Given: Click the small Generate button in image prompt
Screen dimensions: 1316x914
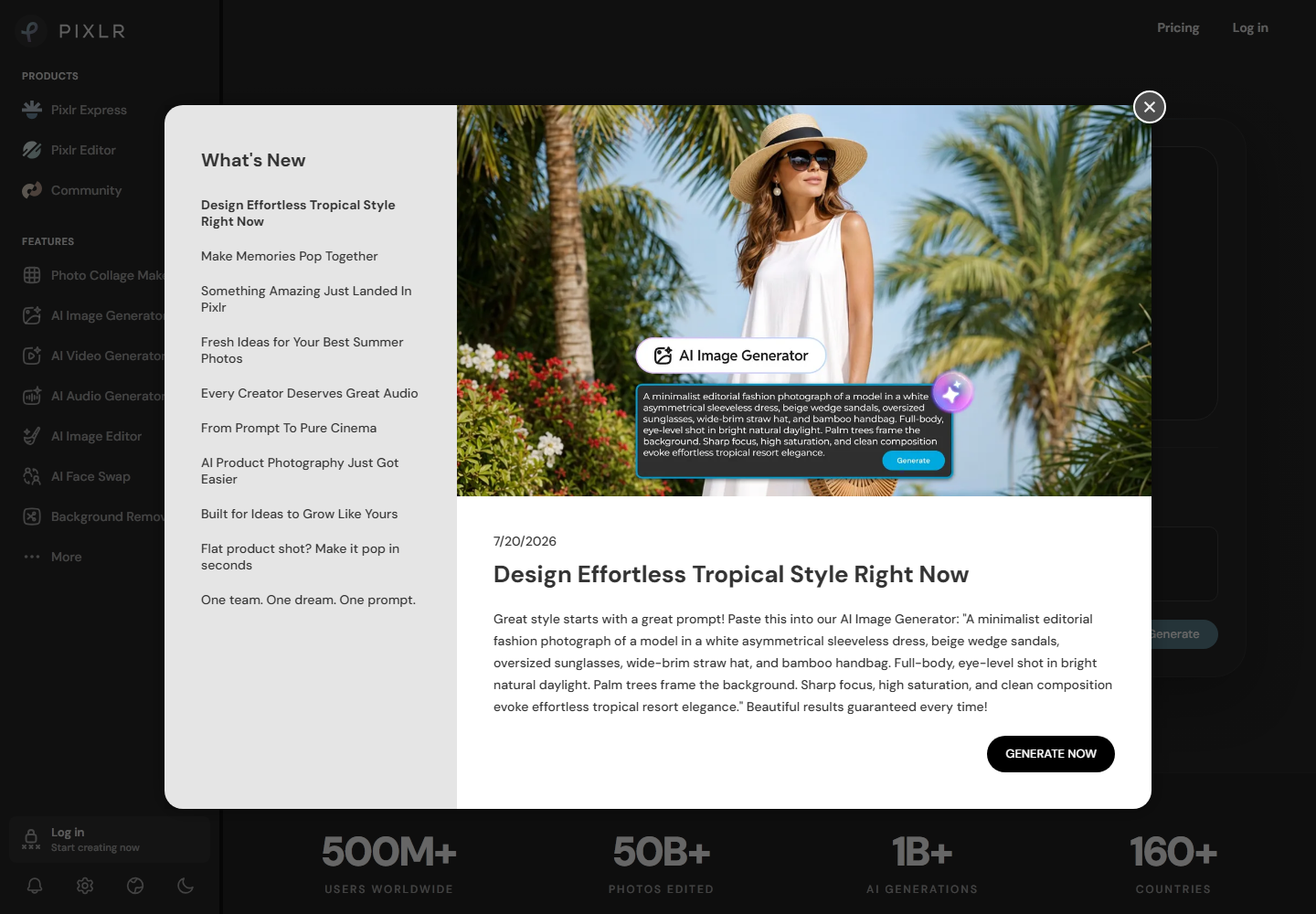Looking at the screenshot, I should coord(913,461).
